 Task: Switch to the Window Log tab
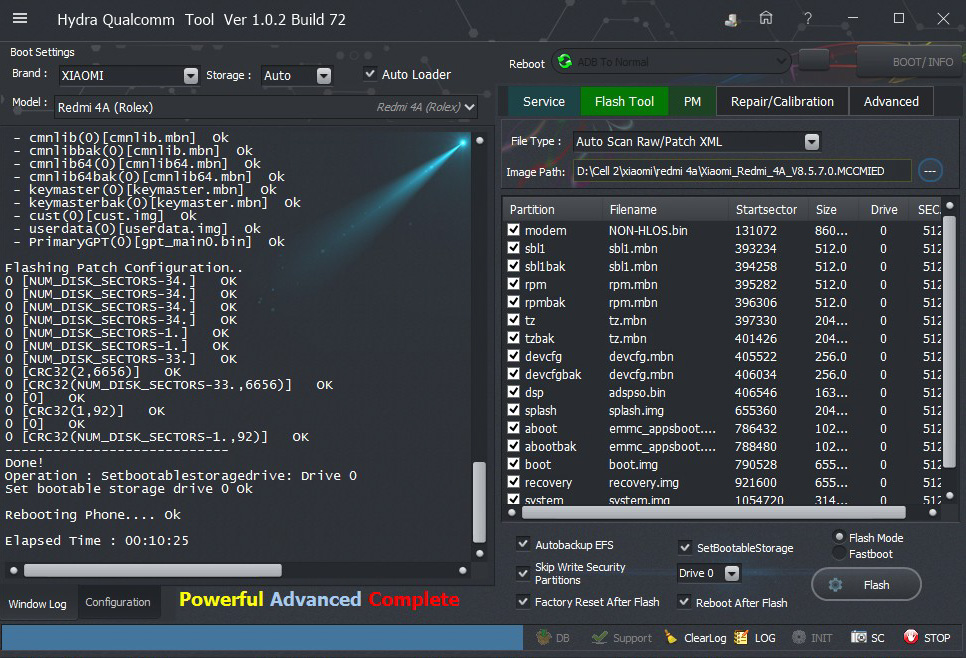pos(38,604)
